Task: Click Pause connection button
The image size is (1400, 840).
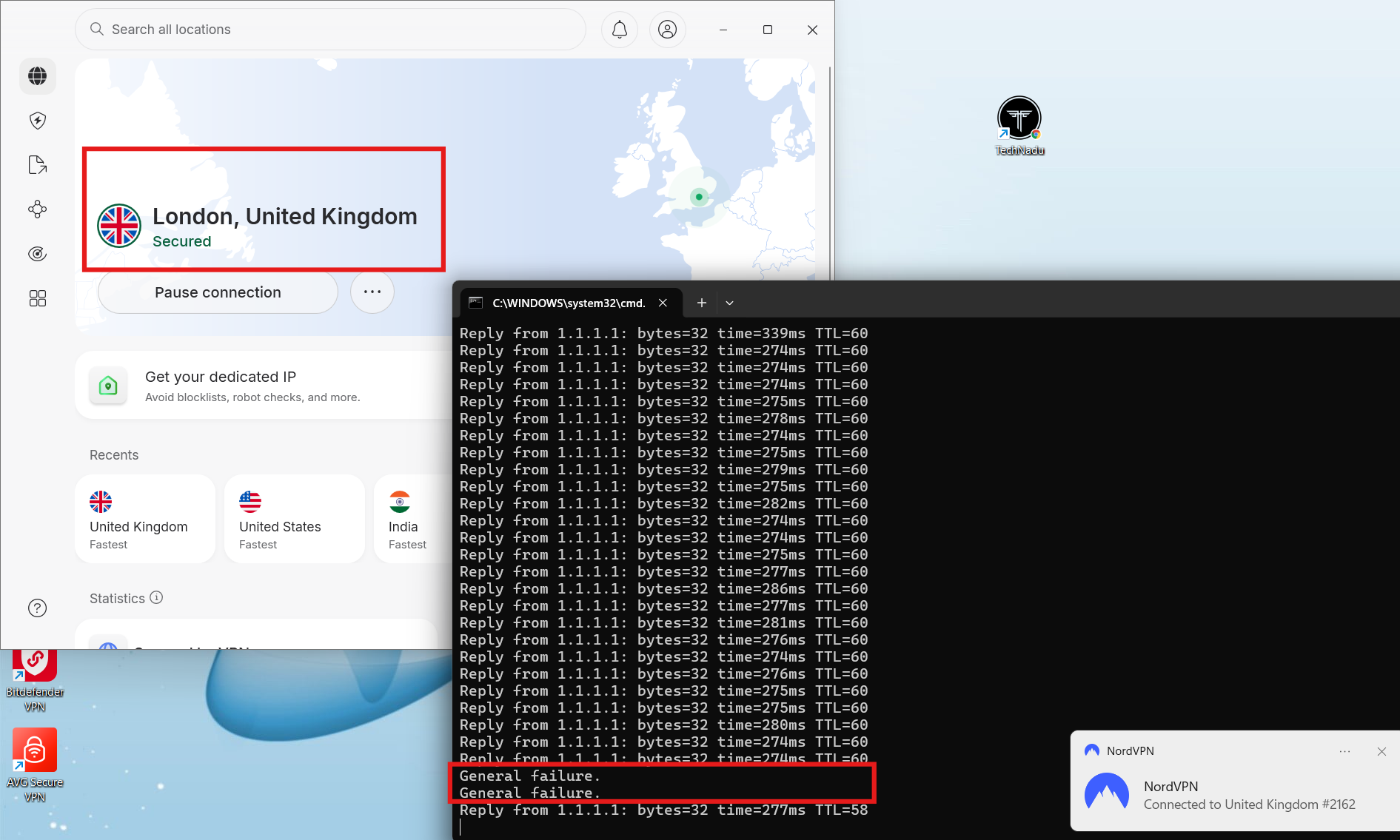Action: 218,292
